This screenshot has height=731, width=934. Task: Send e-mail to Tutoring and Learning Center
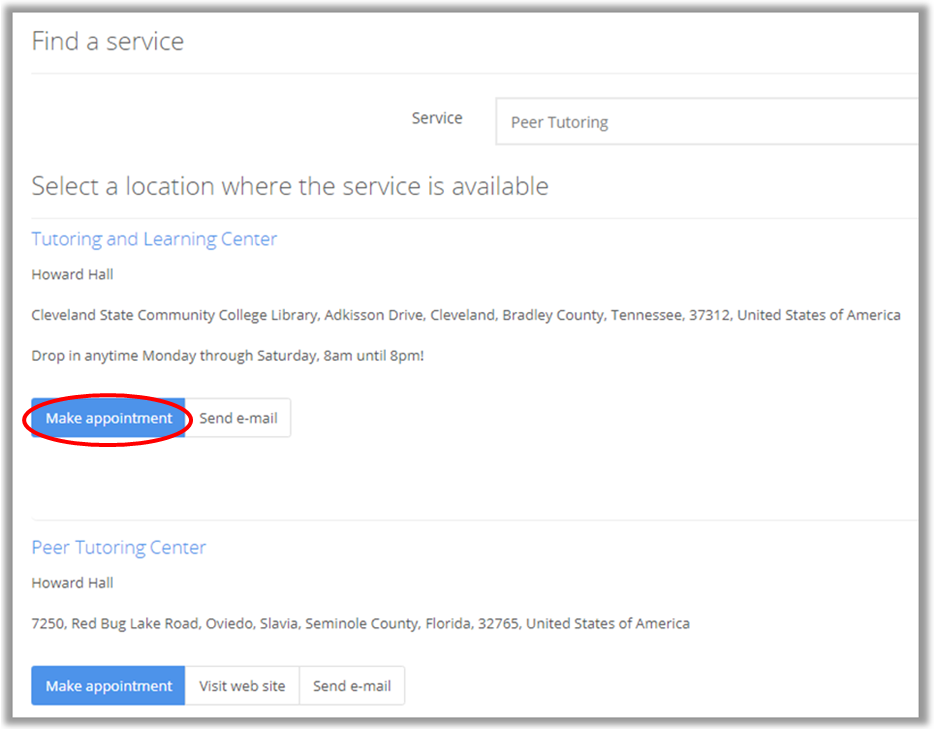(x=238, y=418)
